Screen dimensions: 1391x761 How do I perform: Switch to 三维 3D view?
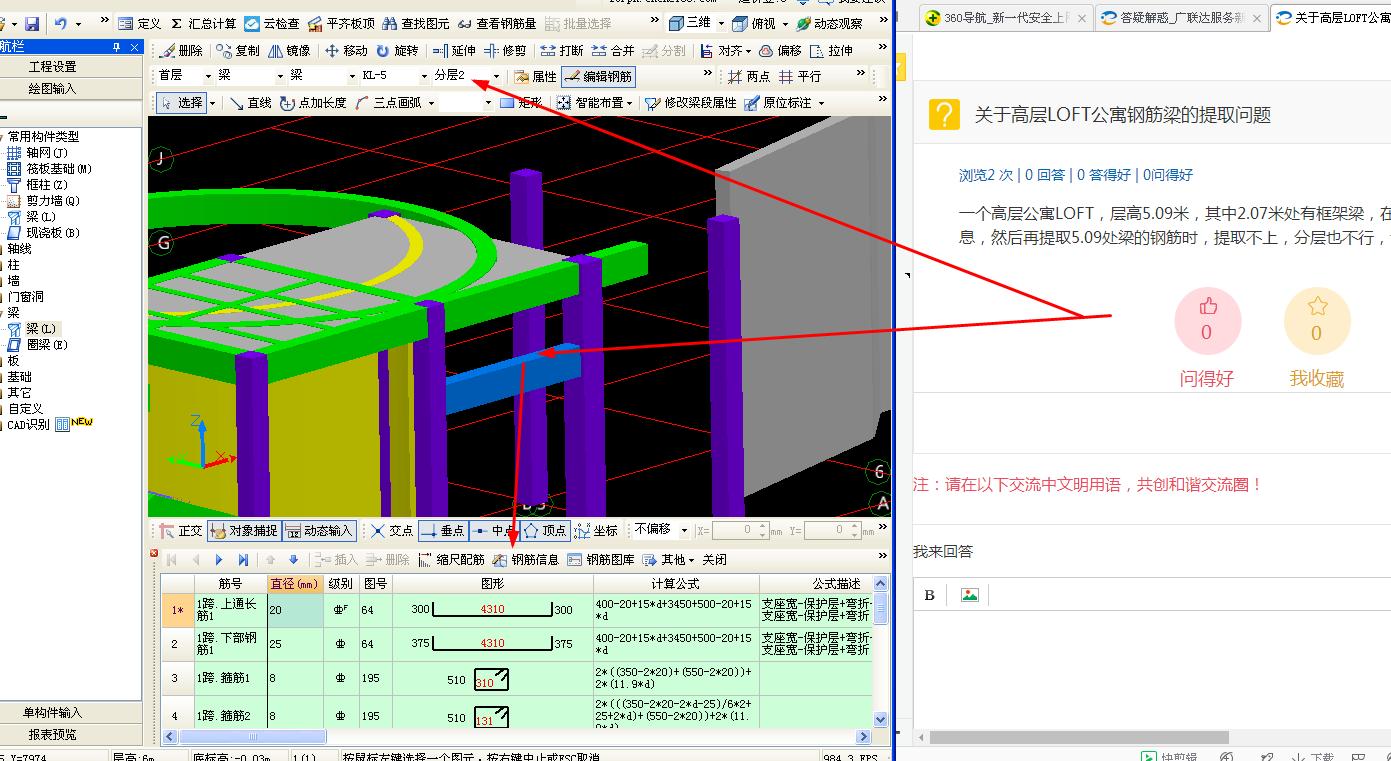tap(690, 23)
